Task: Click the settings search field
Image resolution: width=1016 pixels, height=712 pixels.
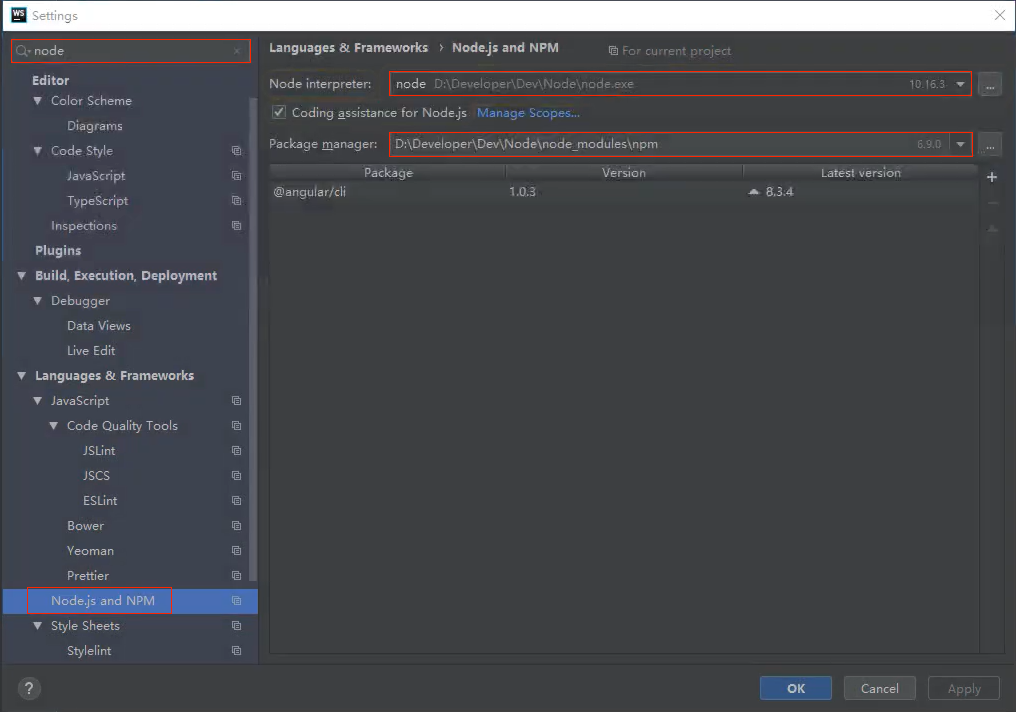Action: coord(131,51)
